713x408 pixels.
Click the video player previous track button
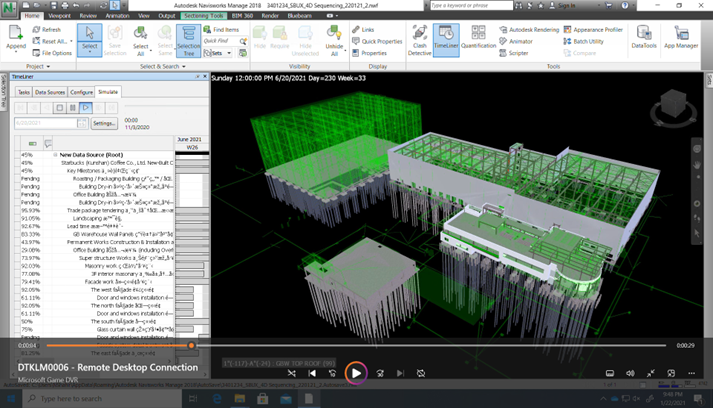click(312, 373)
